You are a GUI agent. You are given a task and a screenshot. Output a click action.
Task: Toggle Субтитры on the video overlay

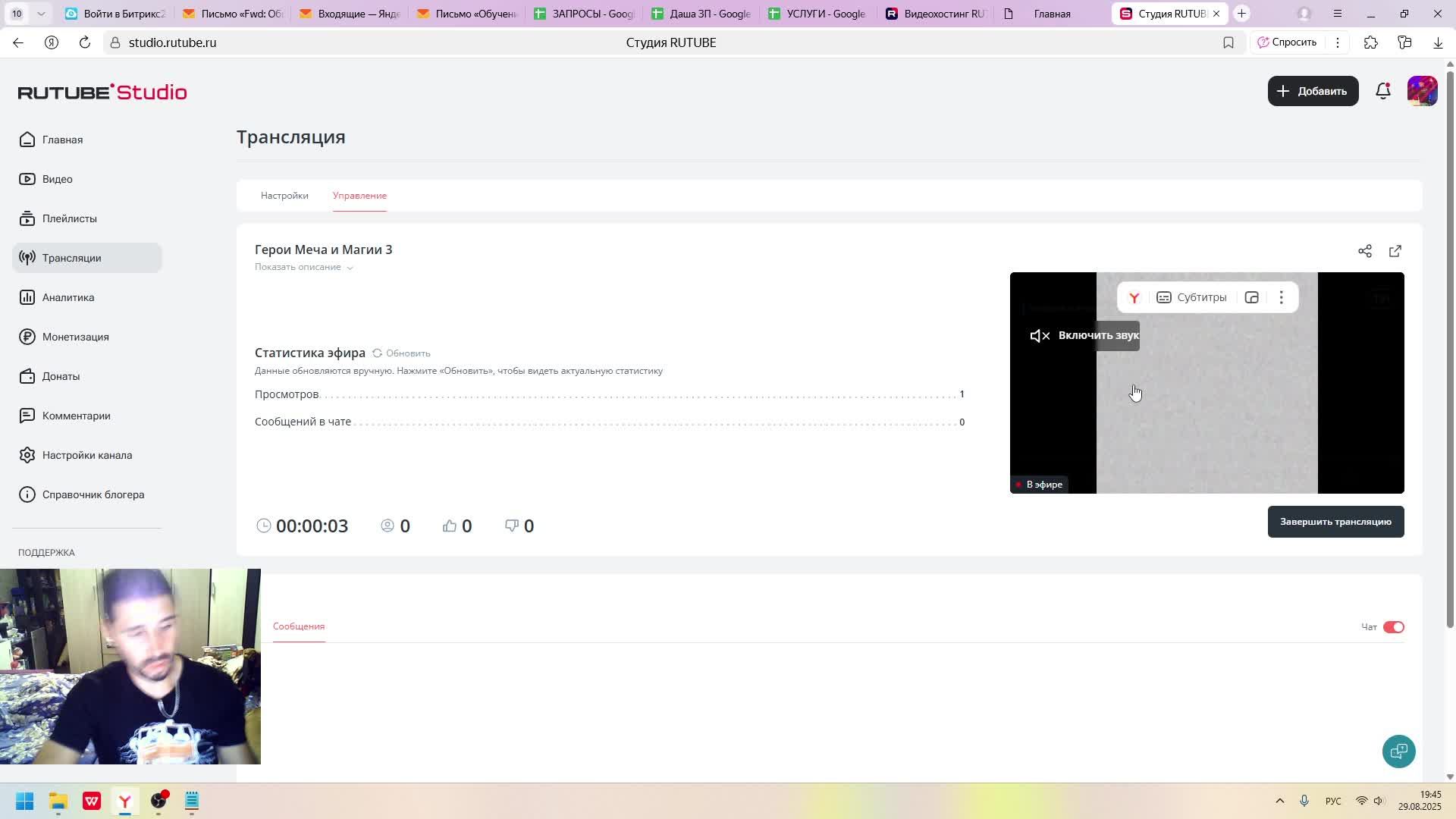pyautogui.click(x=1191, y=297)
